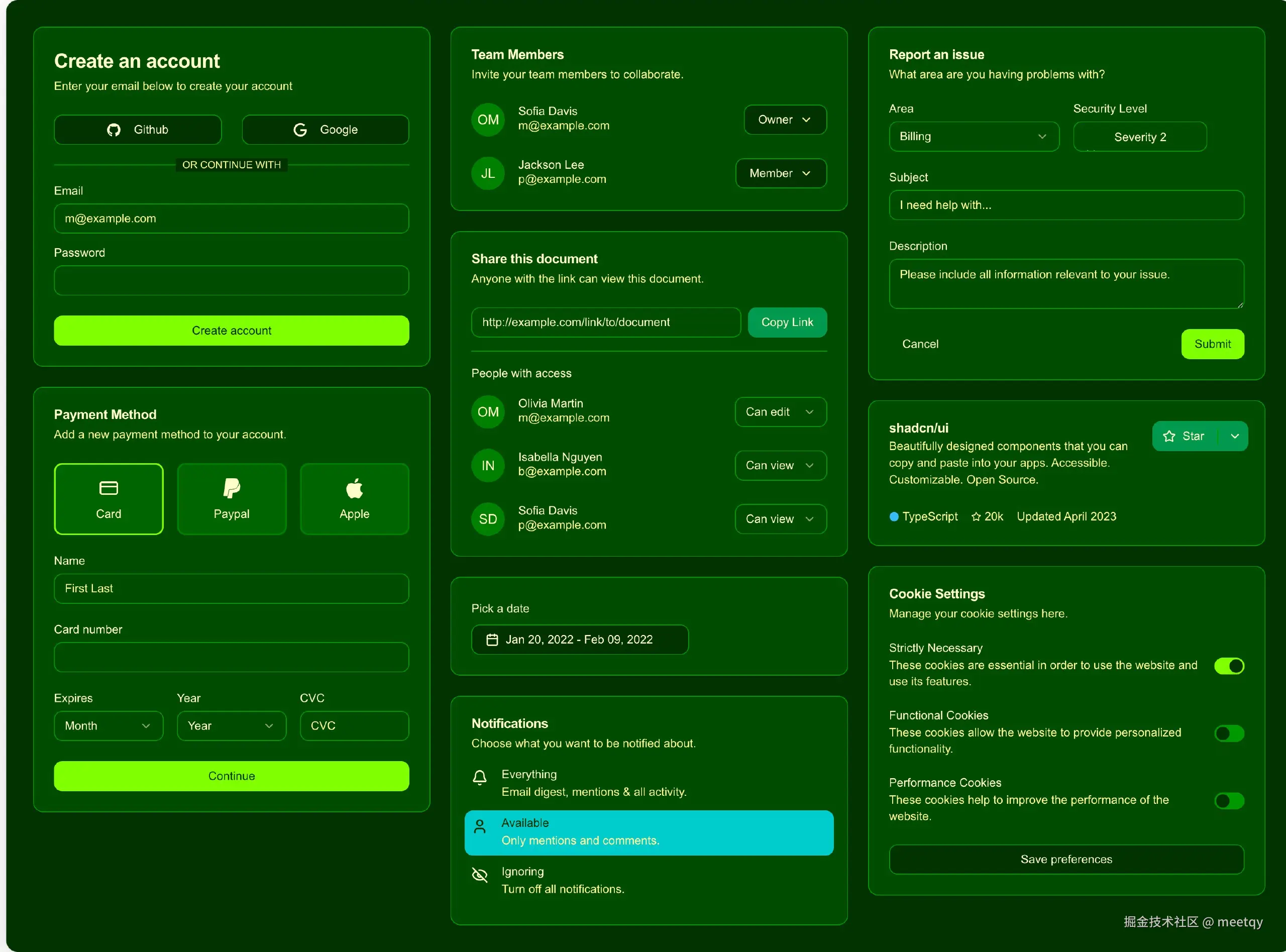The height and width of the screenshot is (952, 1286).
Task: Turn on Performance Cookies switch
Action: coord(1229,800)
